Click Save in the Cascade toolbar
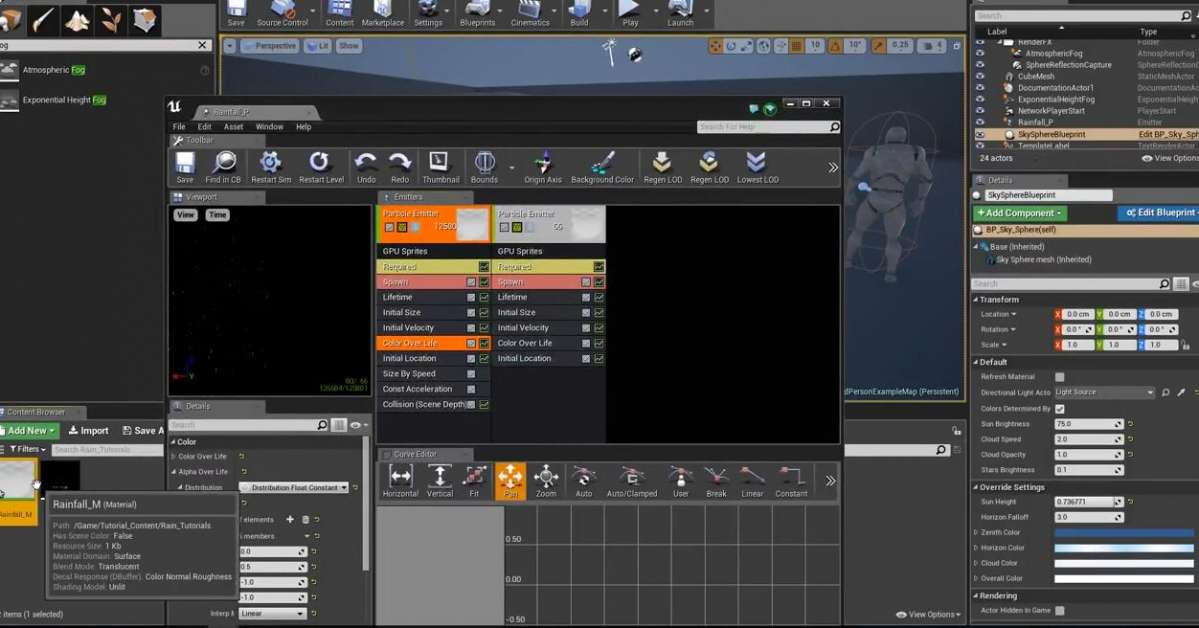This screenshot has height=628, width=1199. pyautogui.click(x=184, y=167)
